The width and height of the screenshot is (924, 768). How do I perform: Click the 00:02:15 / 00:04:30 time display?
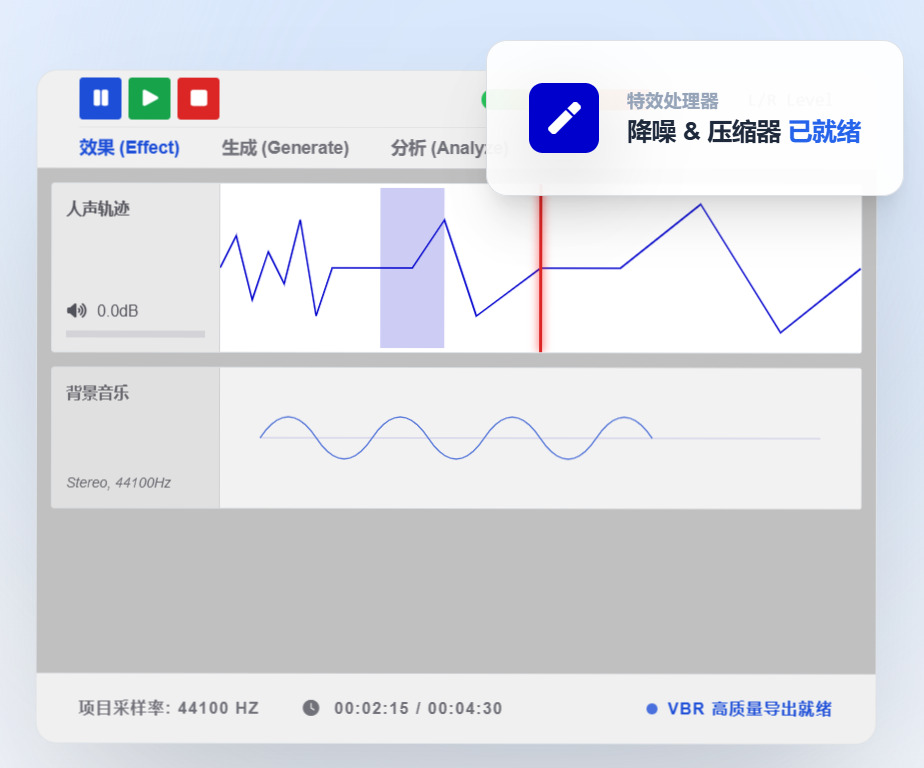418,708
